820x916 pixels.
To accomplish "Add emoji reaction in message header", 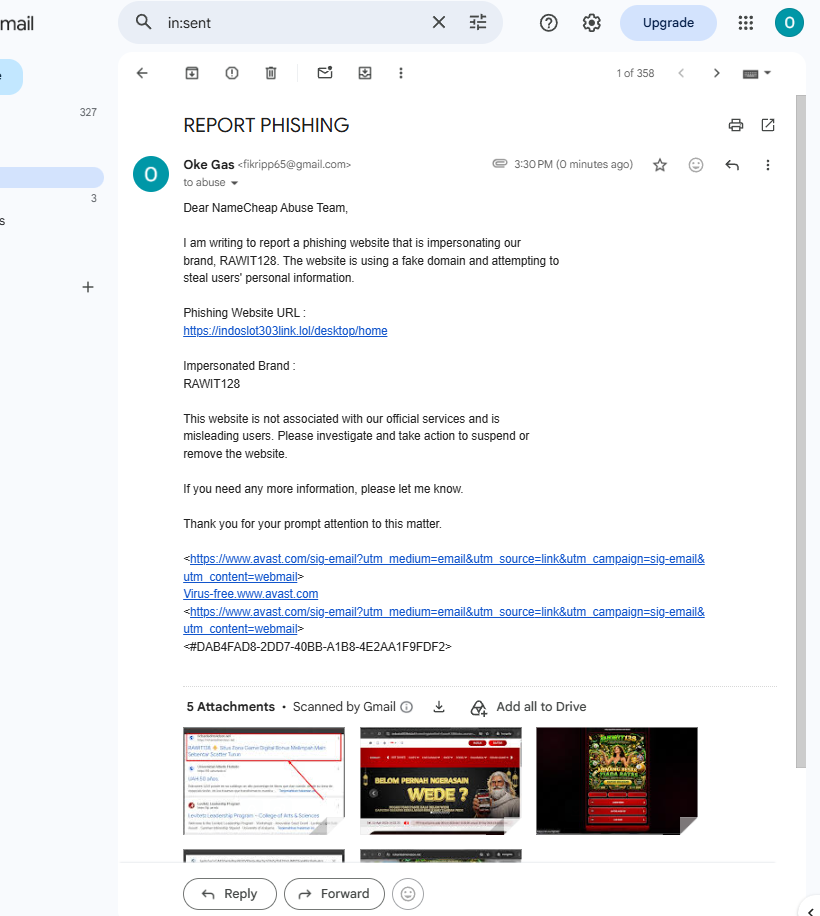I will 696,165.
